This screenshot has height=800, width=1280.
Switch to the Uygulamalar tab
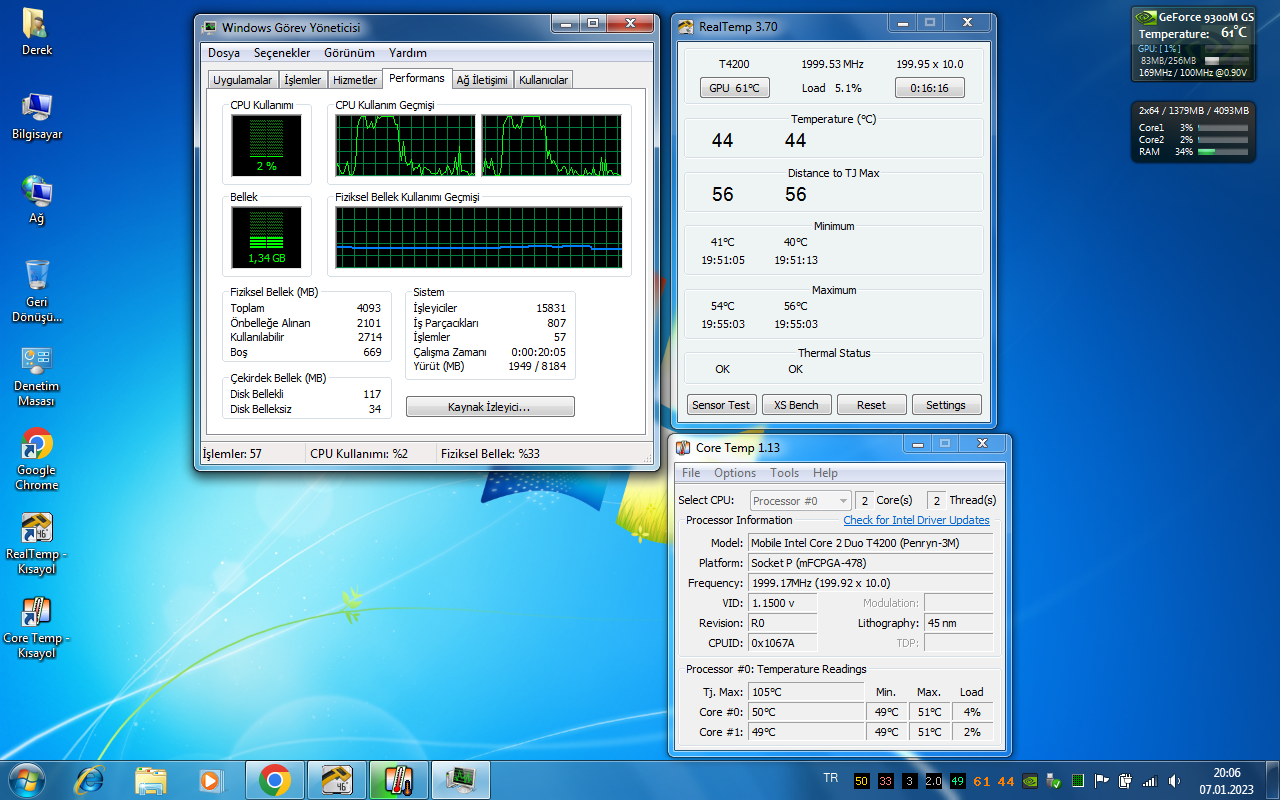tap(243, 80)
